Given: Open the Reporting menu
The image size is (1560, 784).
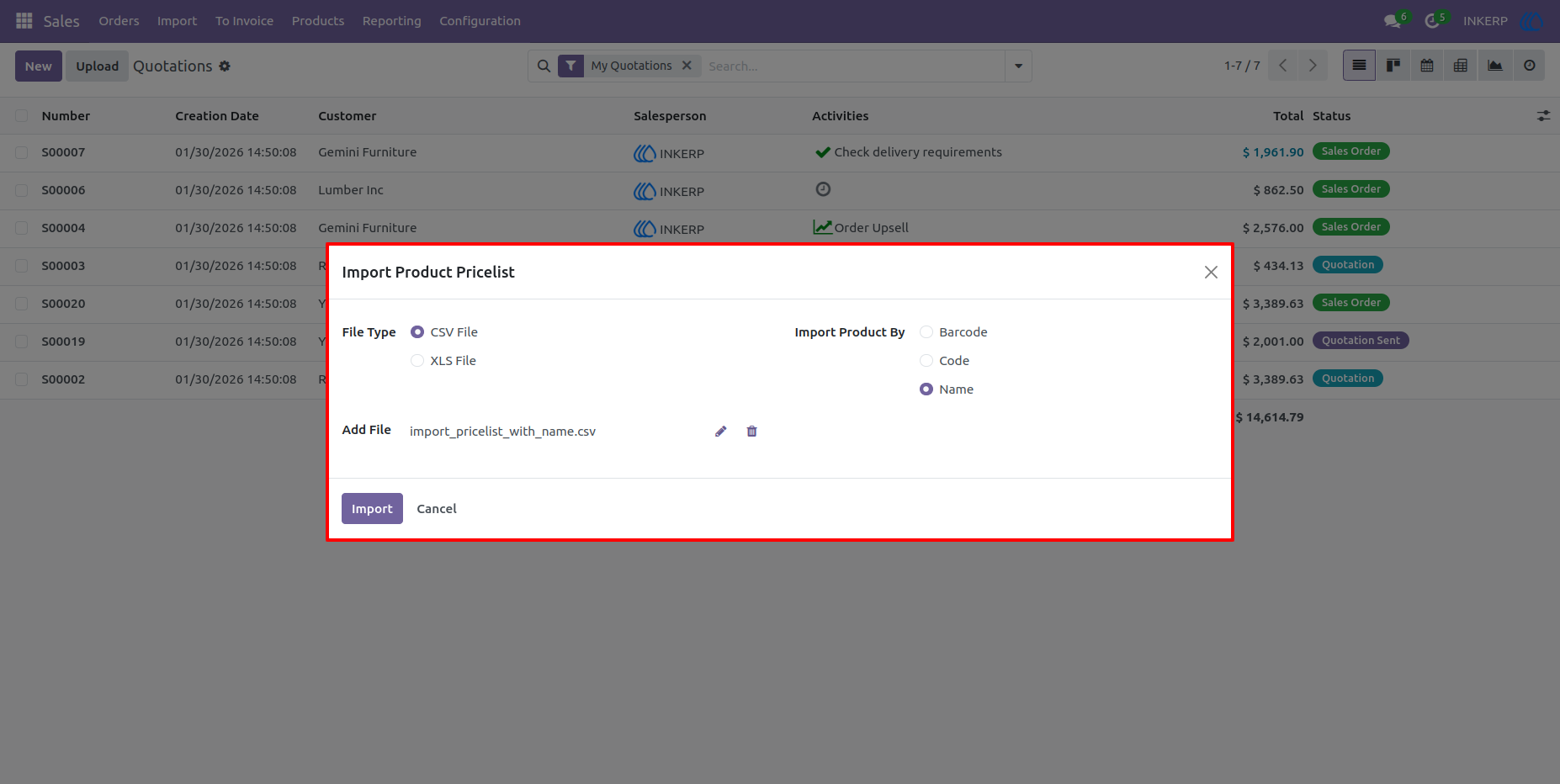Looking at the screenshot, I should click(x=391, y=21).
